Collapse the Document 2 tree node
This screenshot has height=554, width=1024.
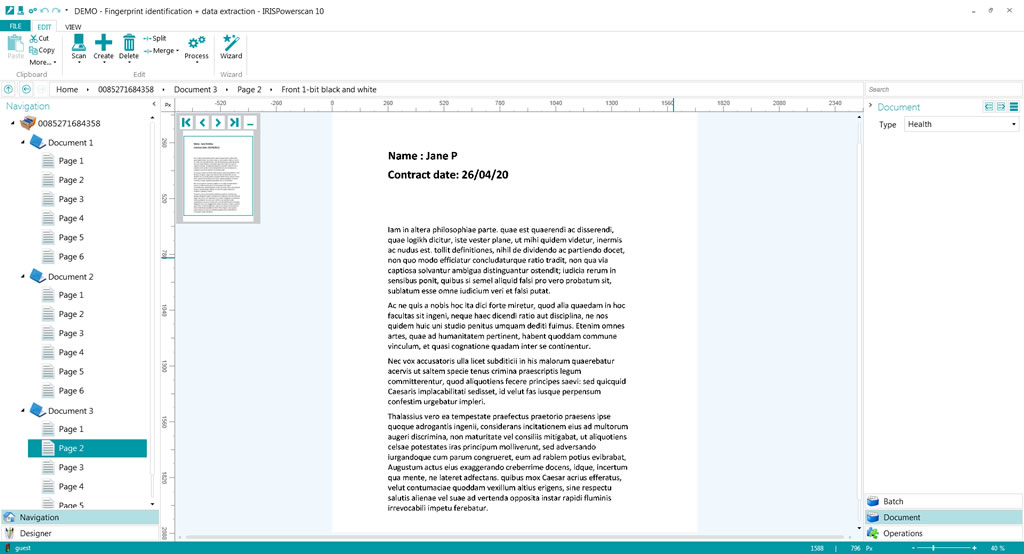point(23,277)
